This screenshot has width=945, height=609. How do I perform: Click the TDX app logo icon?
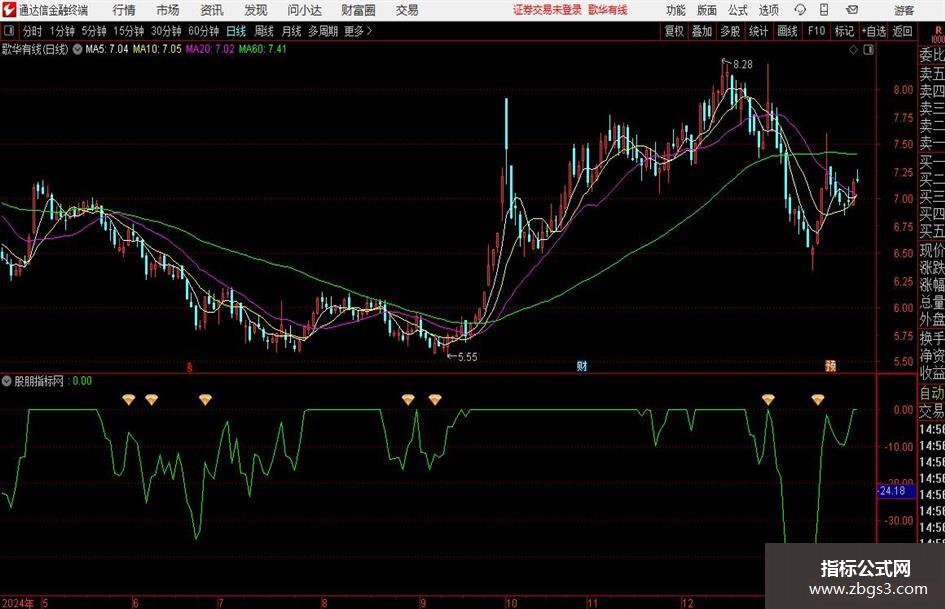click(9, 10)
